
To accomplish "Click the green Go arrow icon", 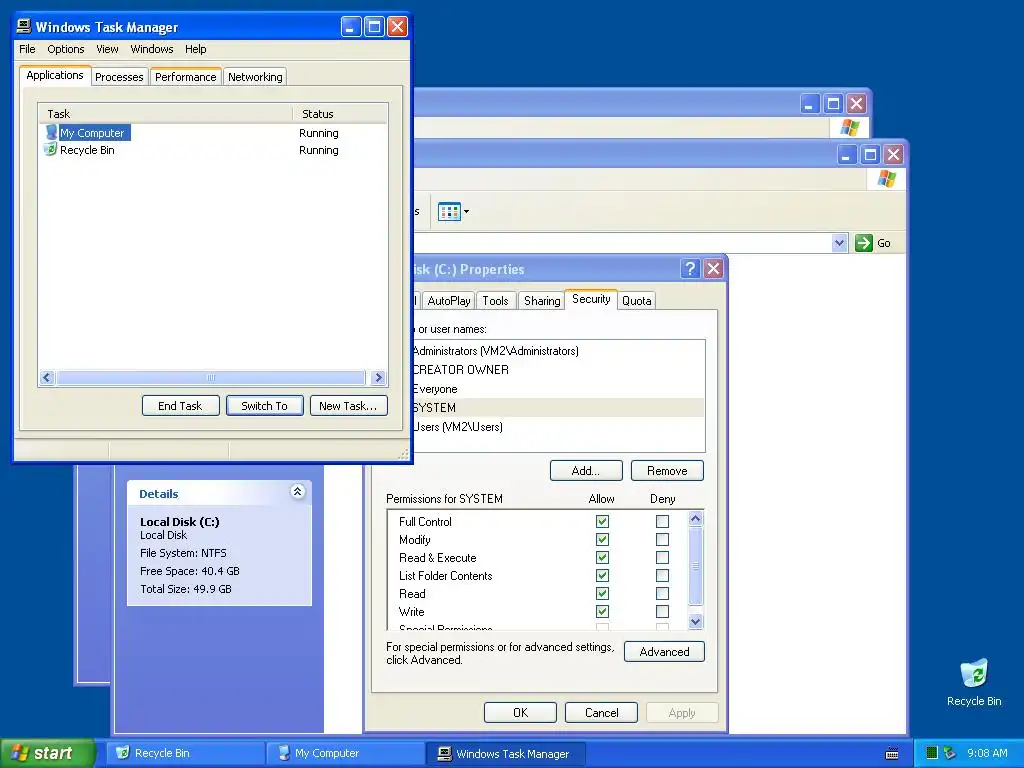I will (x=863, y=243).
